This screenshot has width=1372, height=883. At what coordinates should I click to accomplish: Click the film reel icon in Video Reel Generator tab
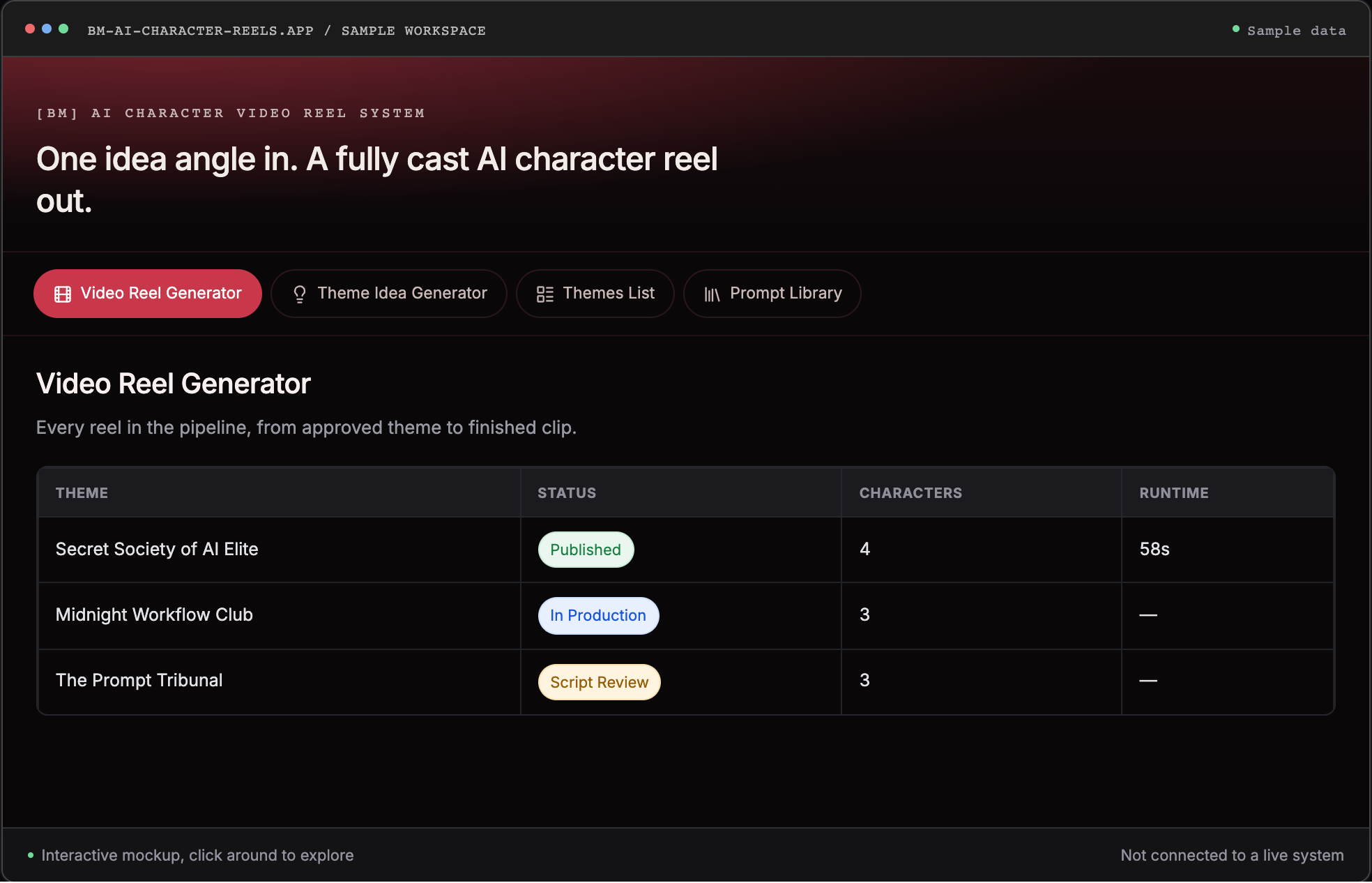(63, 294)
